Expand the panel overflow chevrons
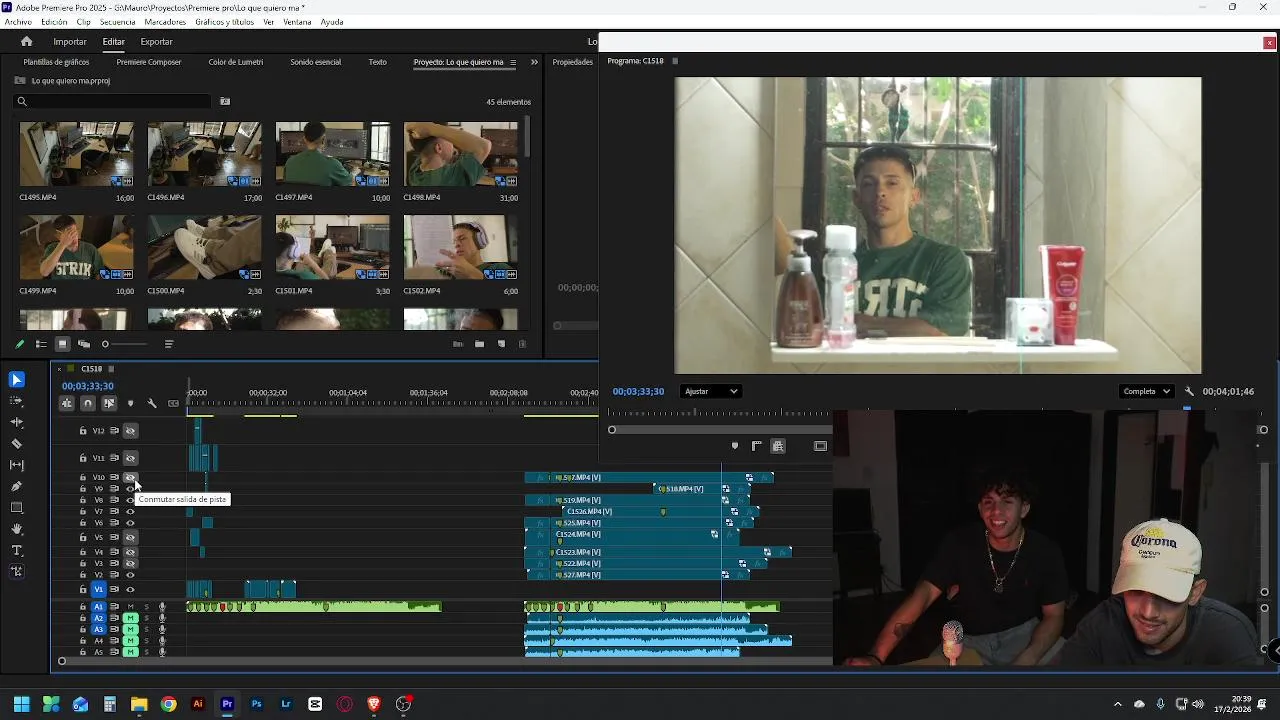The image size is (1280, 720). click(x=534, y=62)
